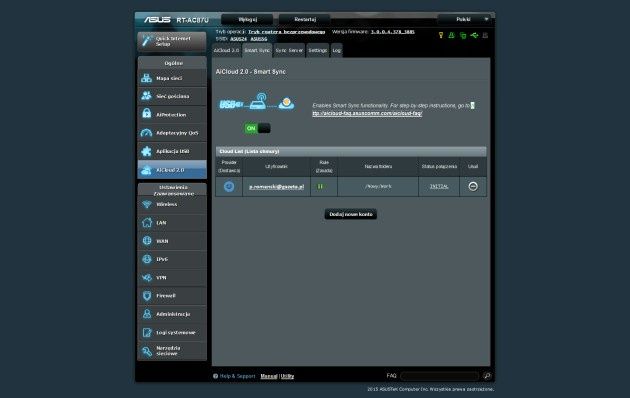This screenshot has width=630, height=398.
Task: Click the firmware version link
Action: tap(393, 32)
